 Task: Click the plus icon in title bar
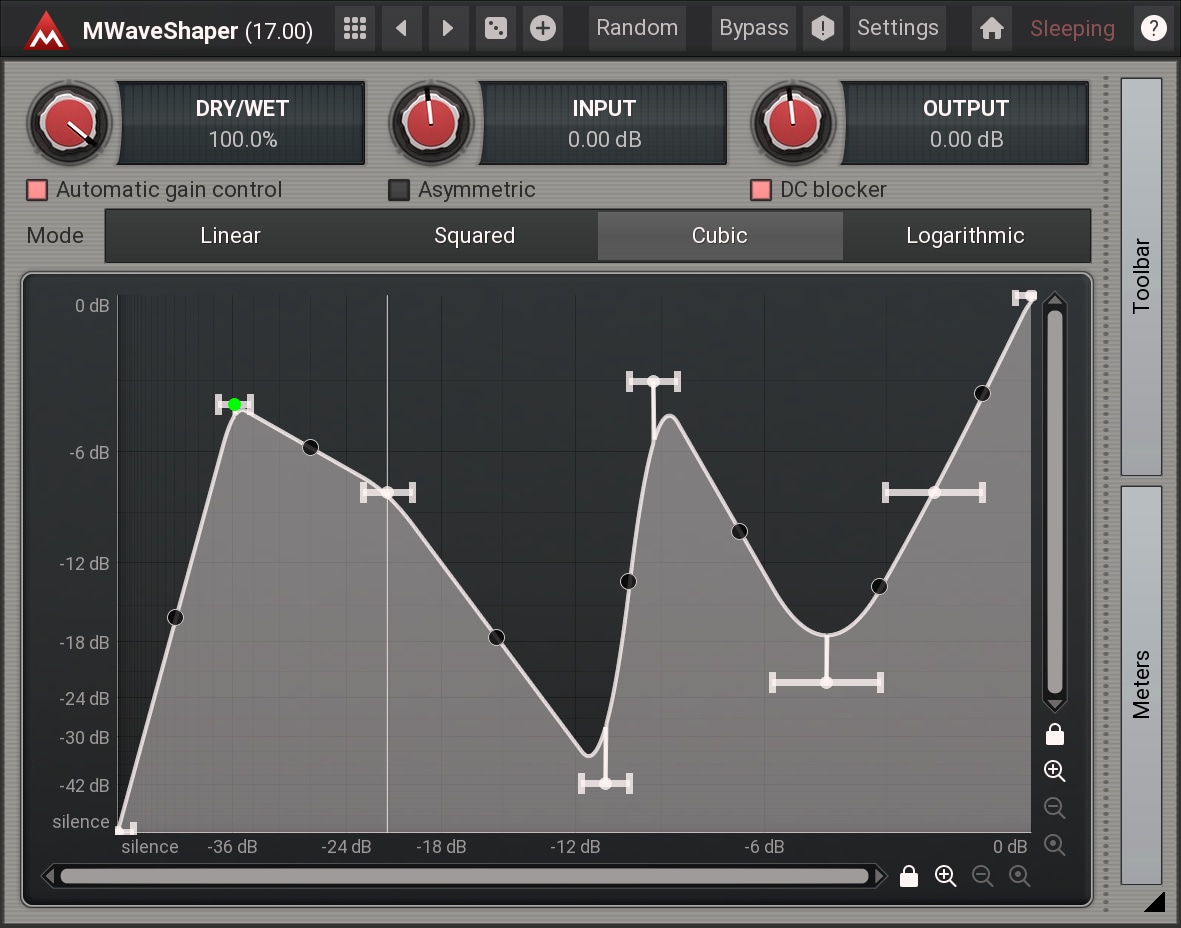click(x=542, y=28)
